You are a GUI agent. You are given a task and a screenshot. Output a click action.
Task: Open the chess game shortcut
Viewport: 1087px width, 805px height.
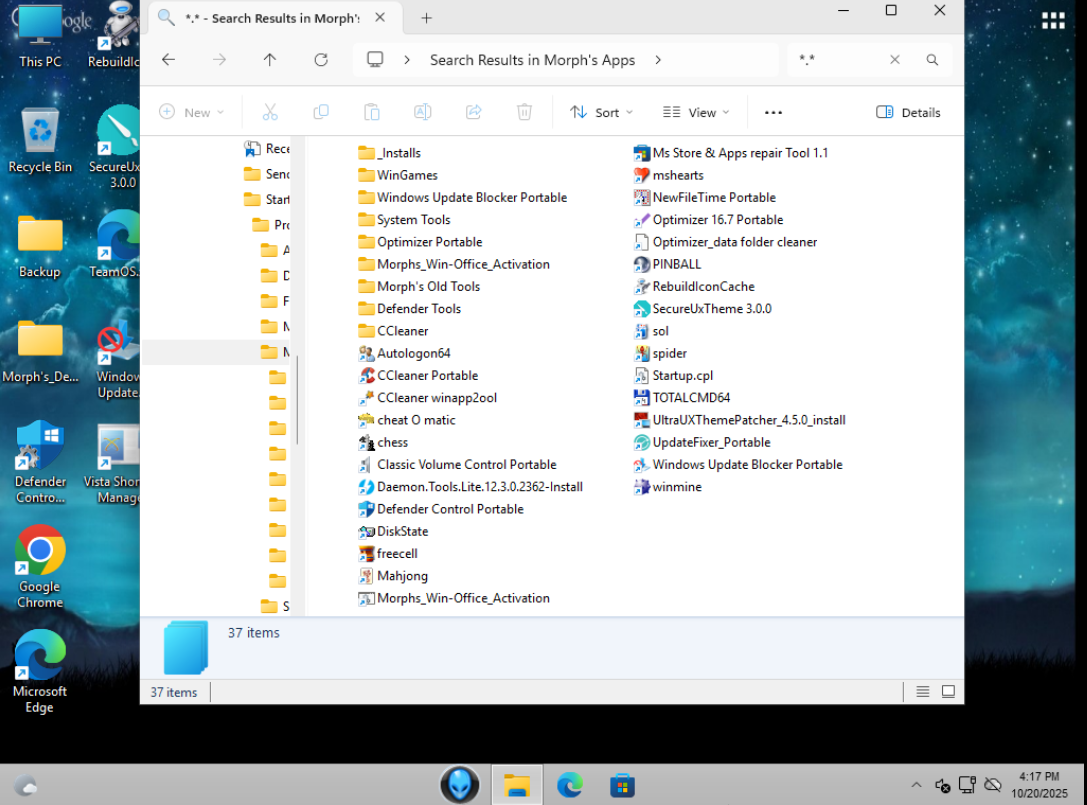392,442
